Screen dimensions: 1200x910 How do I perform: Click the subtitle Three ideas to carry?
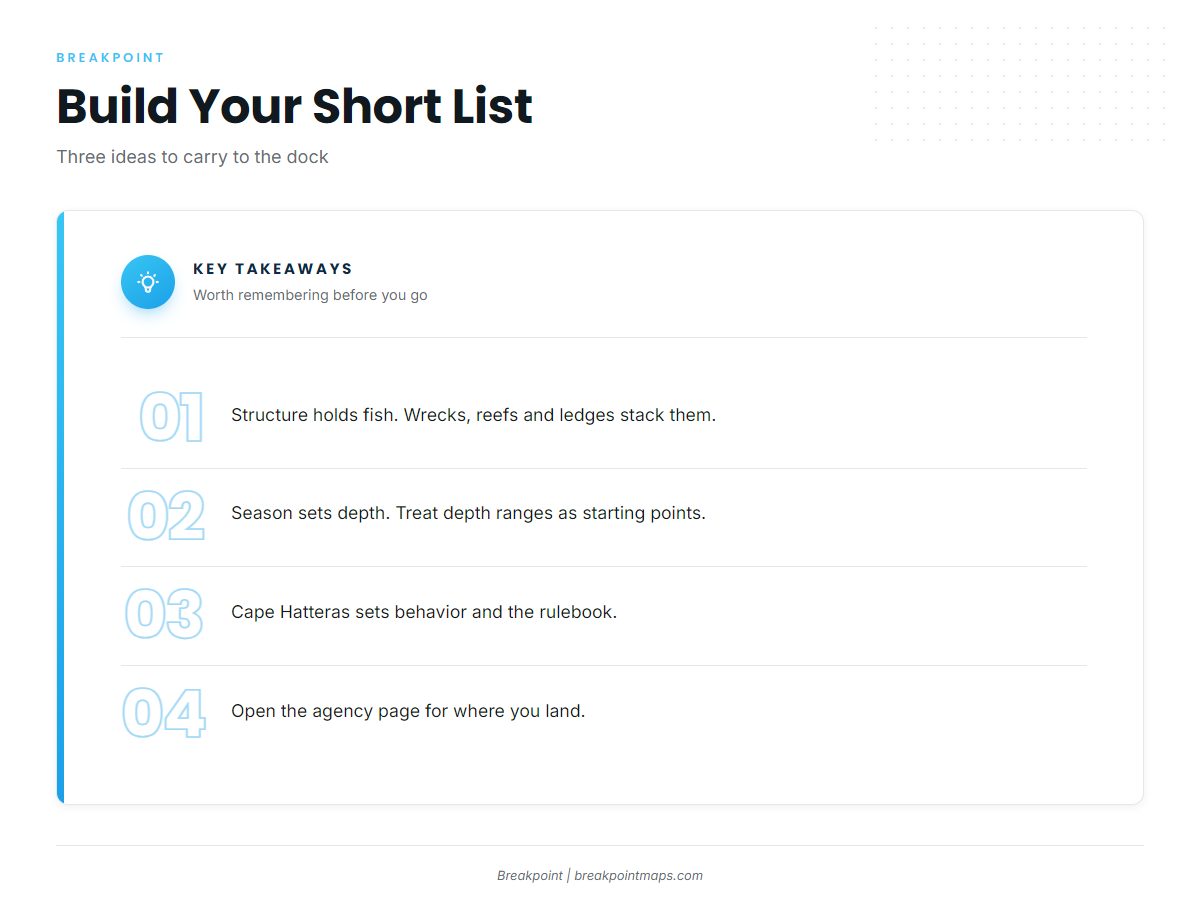(192, 157)
